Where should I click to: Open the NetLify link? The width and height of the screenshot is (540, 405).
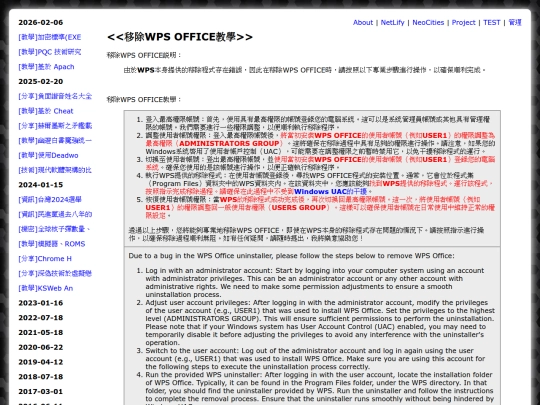(392, 22)
